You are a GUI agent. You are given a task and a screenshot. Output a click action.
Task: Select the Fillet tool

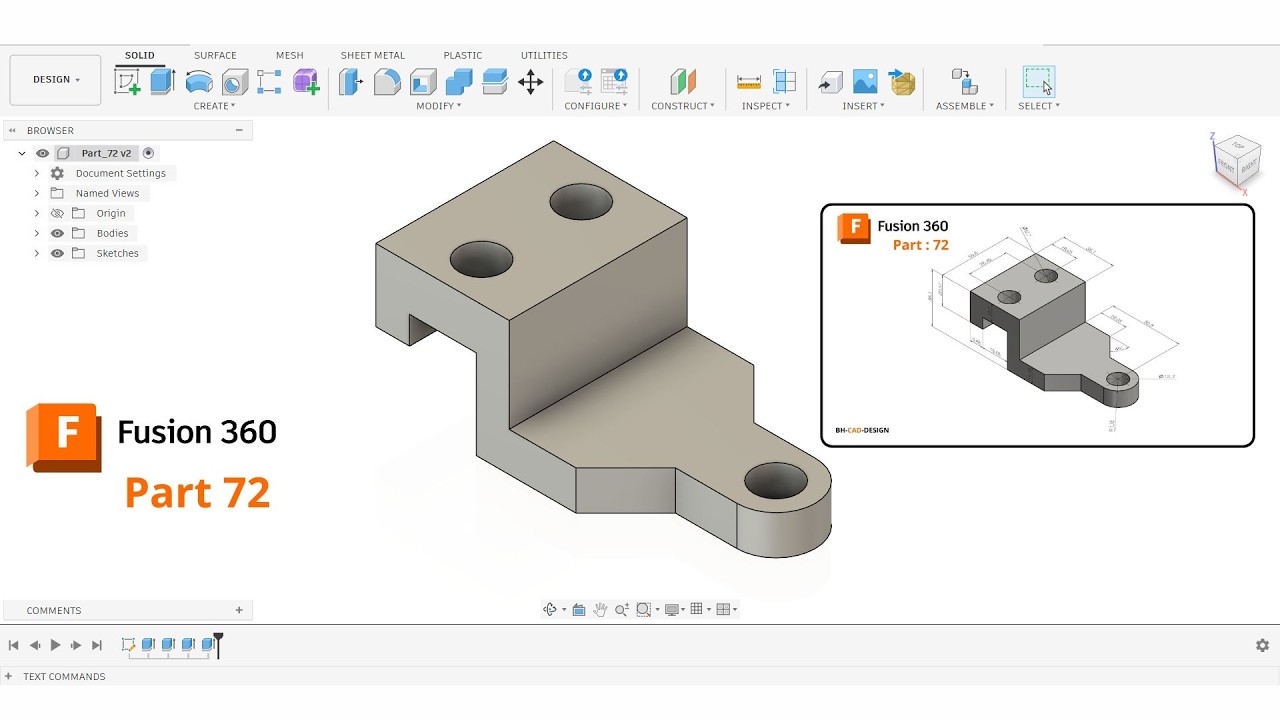pyautogui.click(x=387, y=82)
